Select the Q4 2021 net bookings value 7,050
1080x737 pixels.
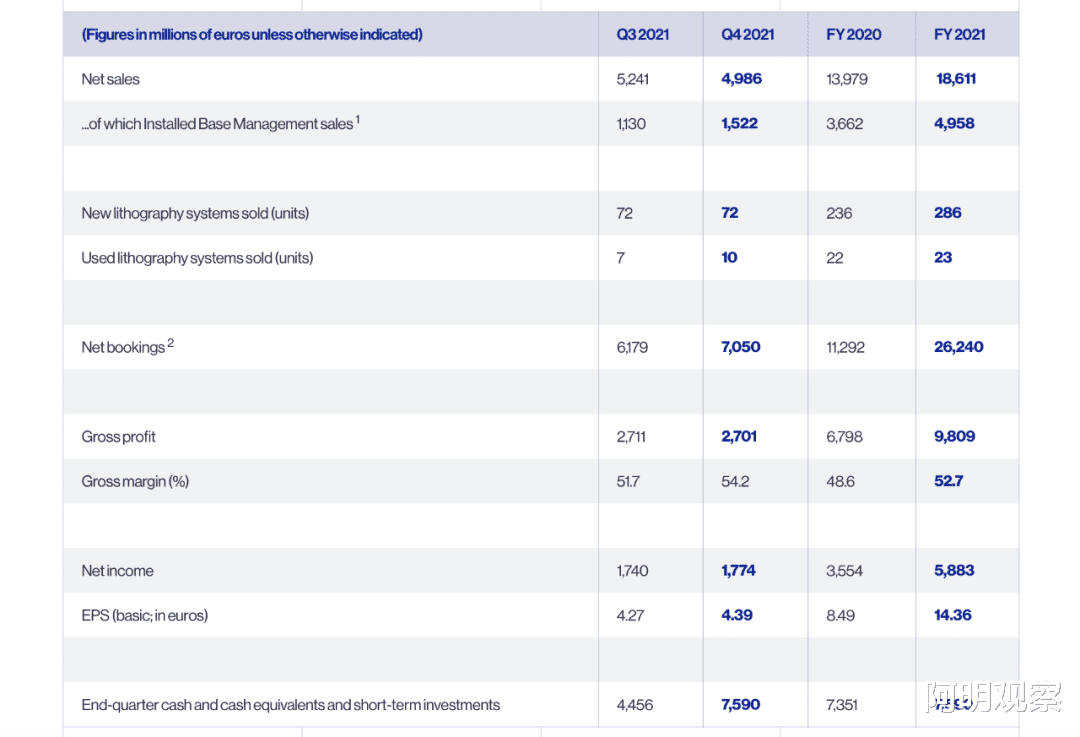[741, 347]
